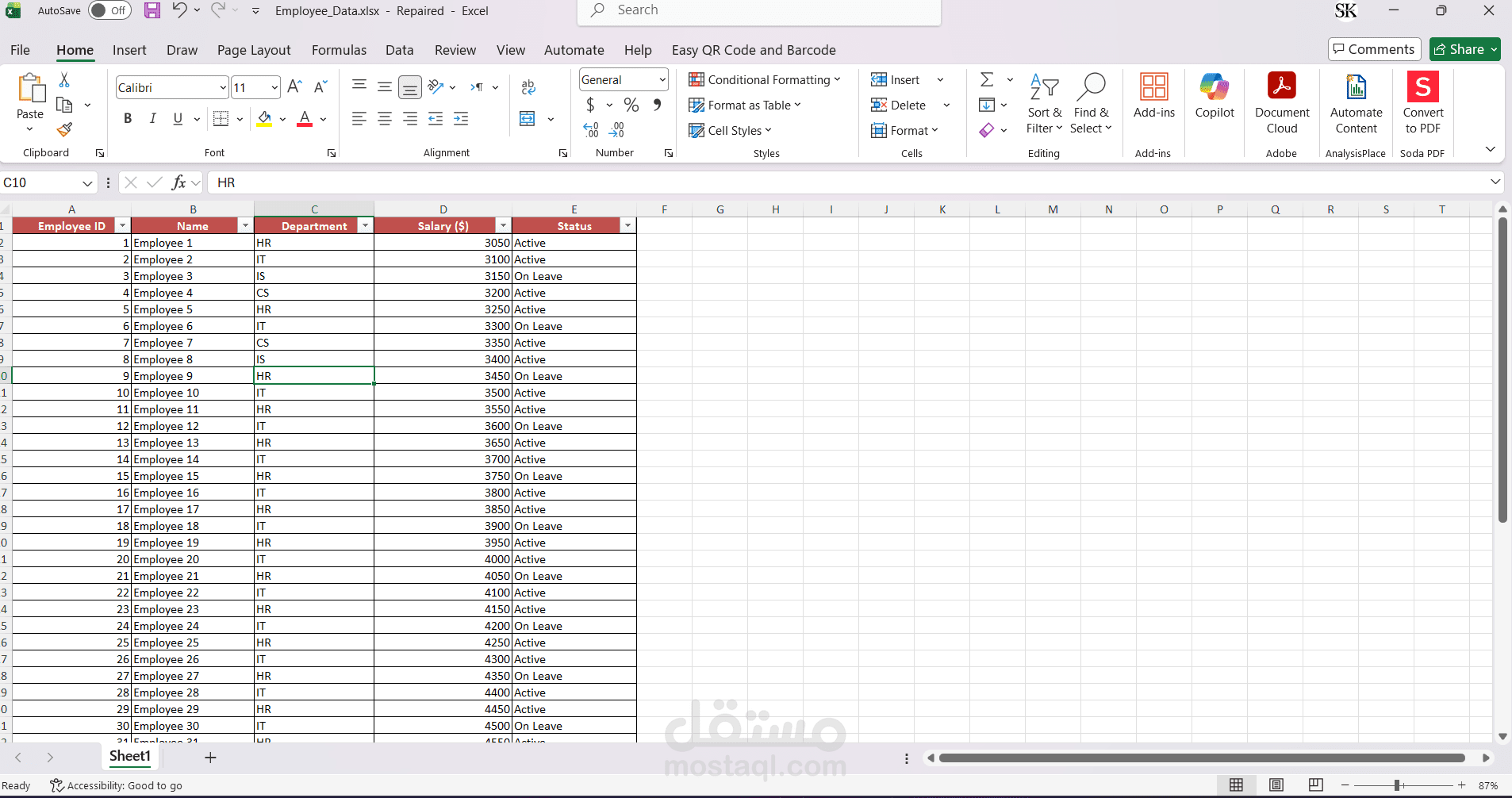1512x798 pixels.
Task: Click the Cut scissors icon
Action: (64, 79)
